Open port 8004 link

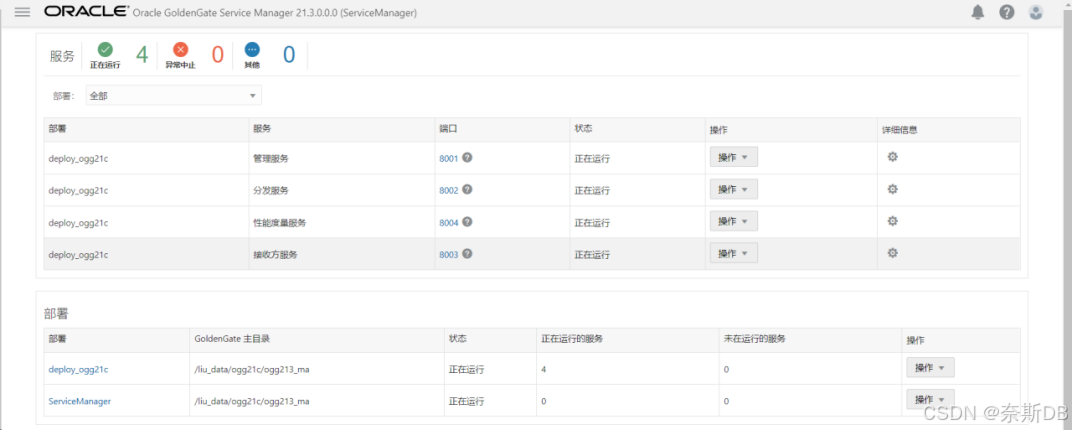[448, 223]
